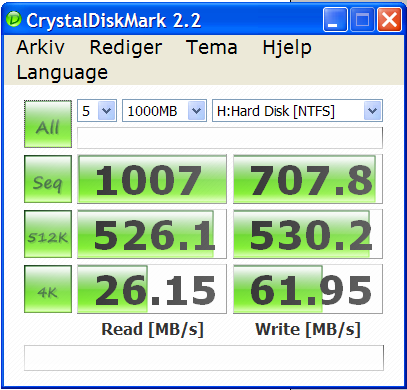
Task: Open the Hjelp menu
Action: point(287,48)
